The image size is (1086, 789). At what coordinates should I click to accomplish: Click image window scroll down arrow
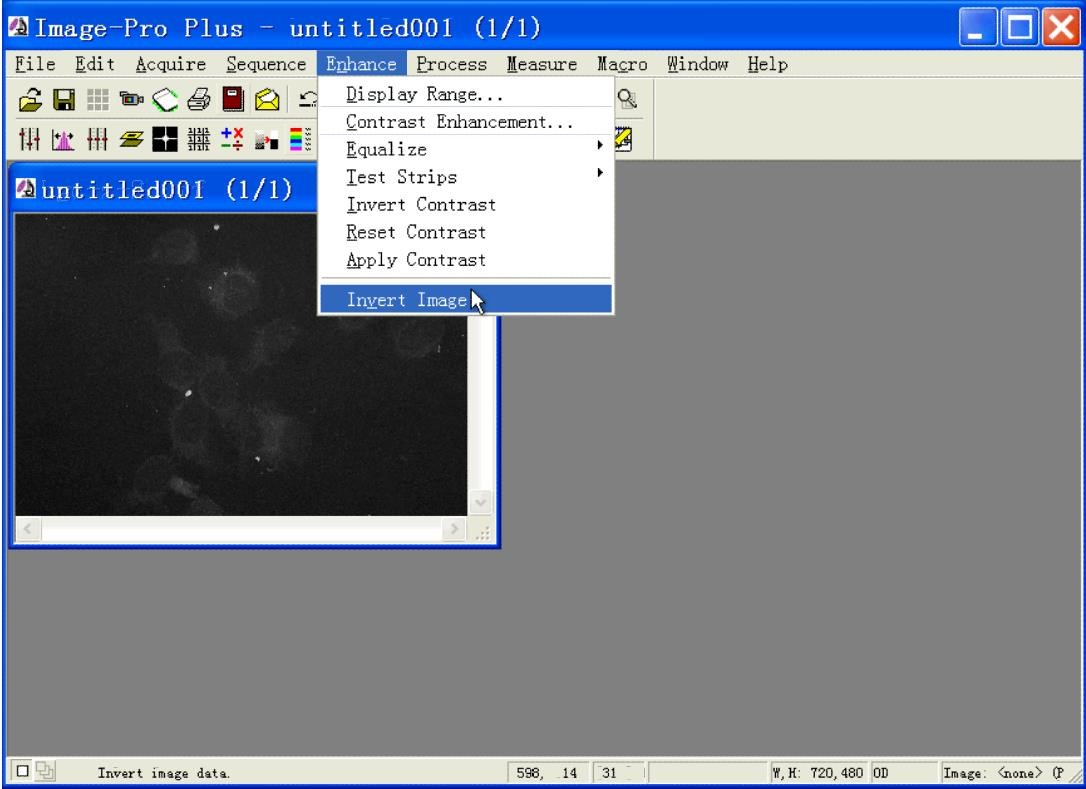pos(481,502)
